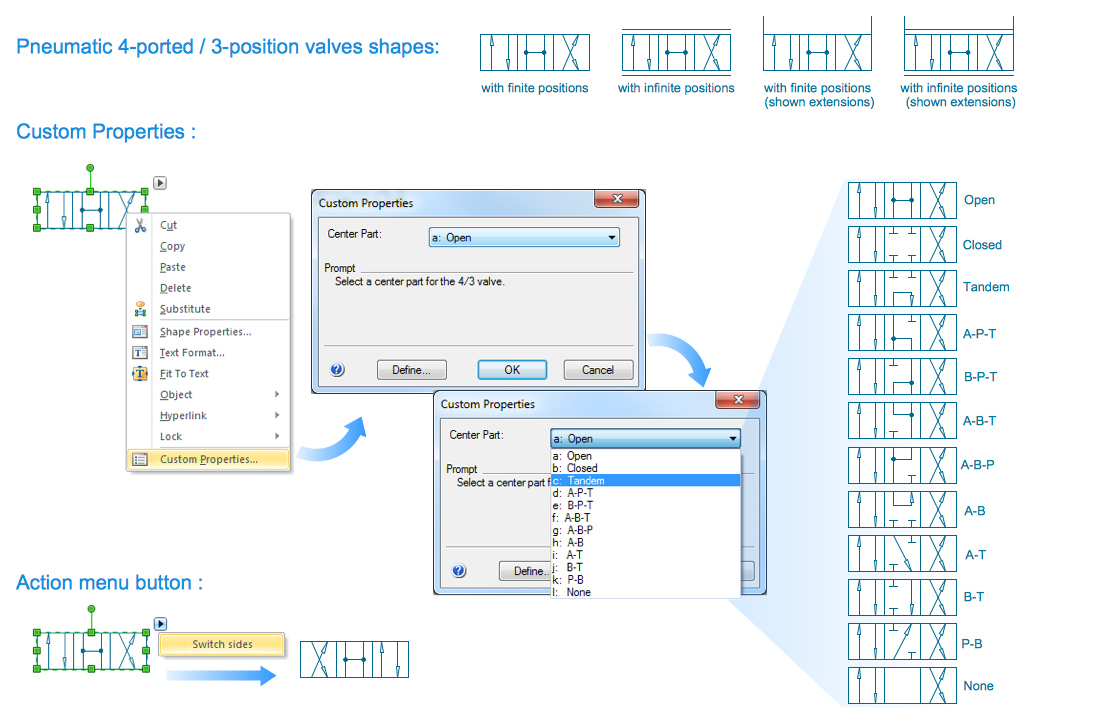Choose 'd: A-P-T' in dropdown list
The width and height of the screenshot is (1102, 726).
(645, 493)
